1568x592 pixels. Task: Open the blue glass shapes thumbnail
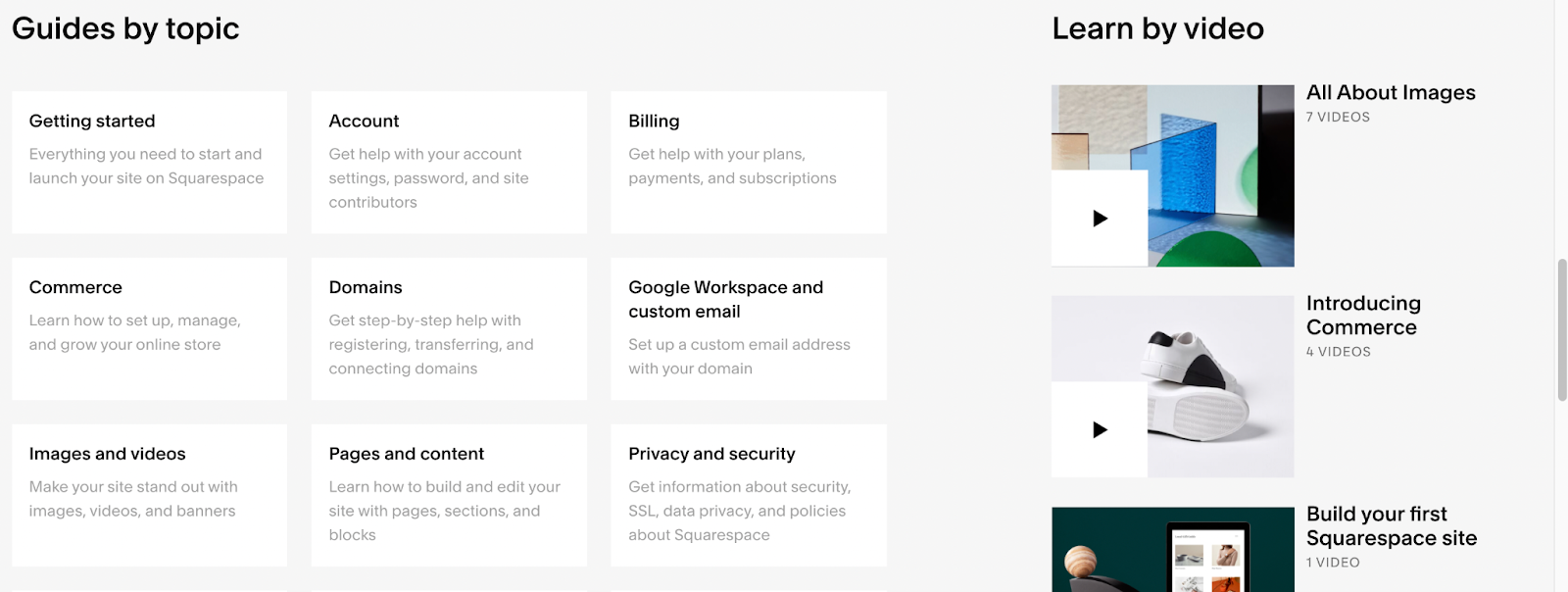[1173, 175]
